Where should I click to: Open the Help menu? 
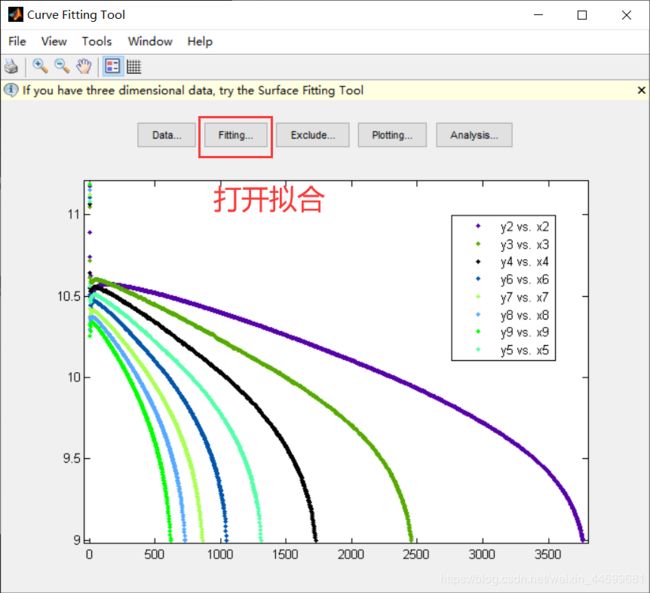[x=200, y=41]
